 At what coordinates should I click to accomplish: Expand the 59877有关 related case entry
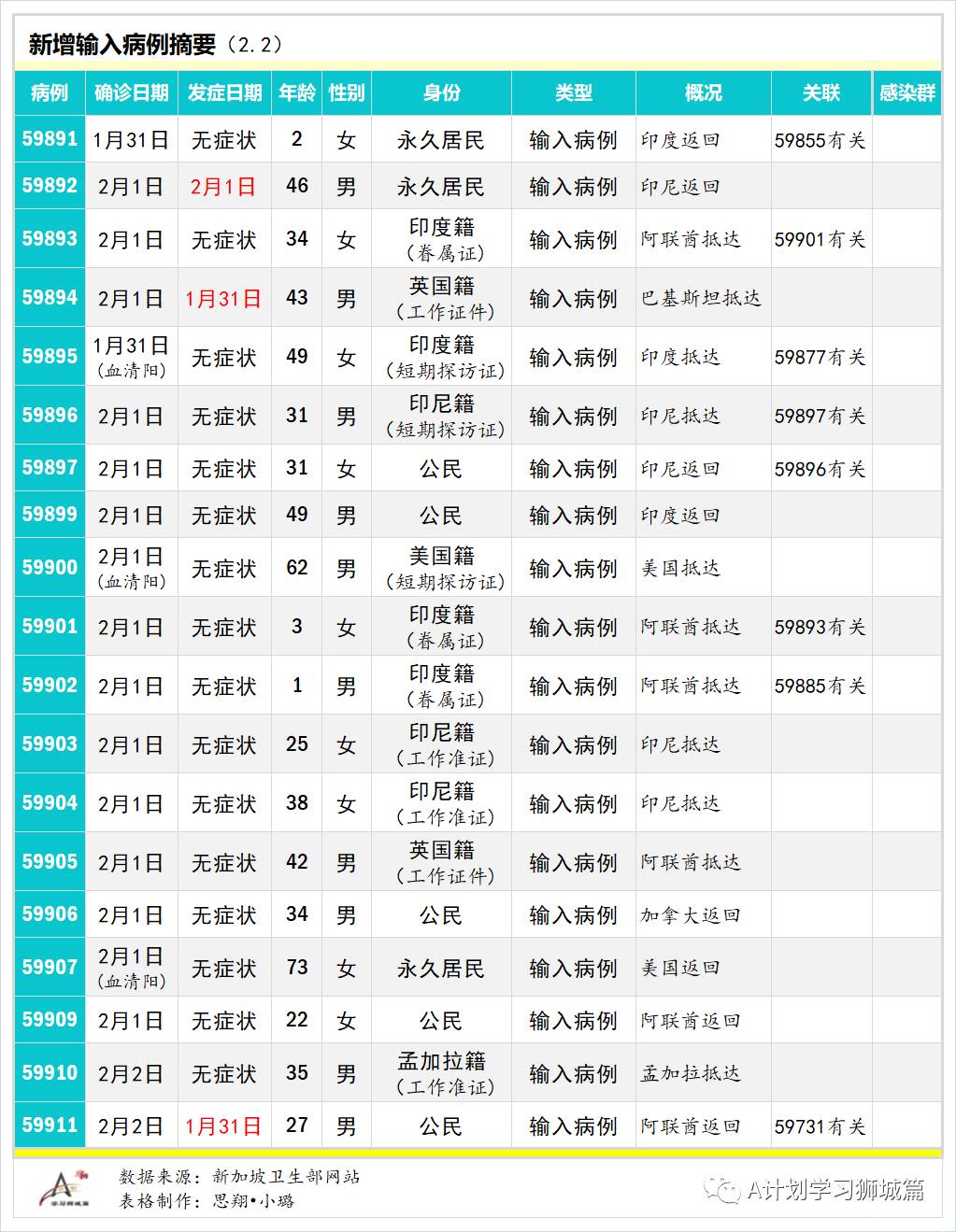click(x=820, y=358)
